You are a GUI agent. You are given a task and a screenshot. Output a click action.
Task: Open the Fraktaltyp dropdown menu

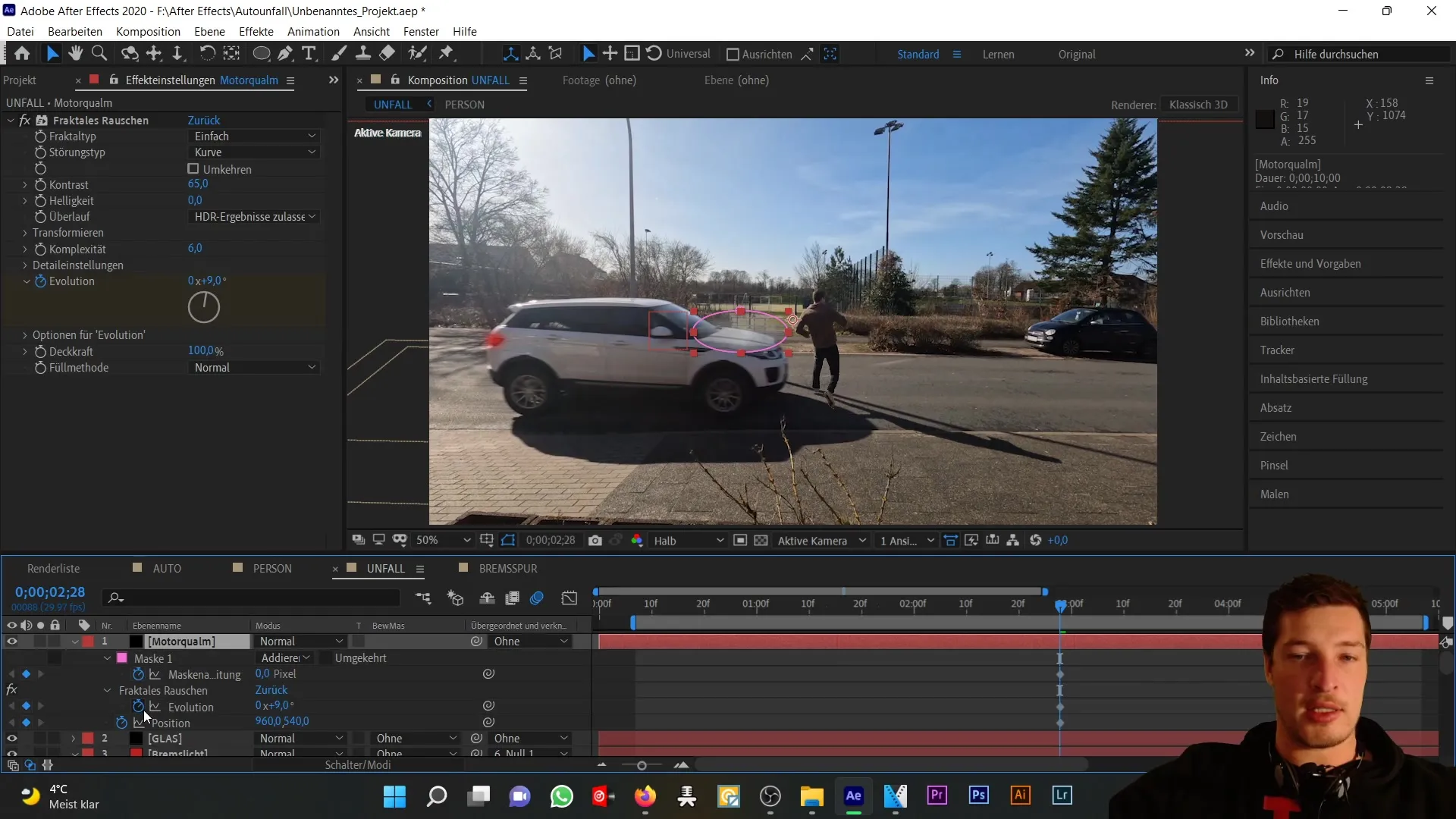click(x=253, y=135)
